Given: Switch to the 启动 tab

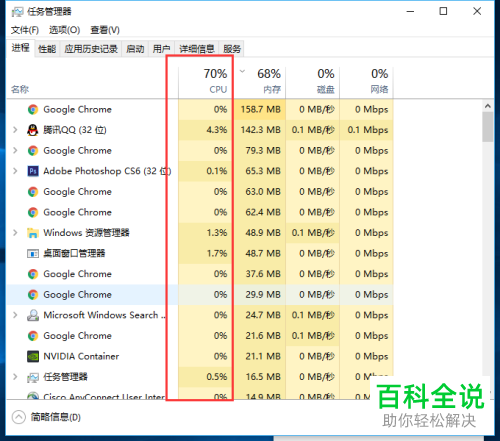Looking at the screenshot, I should [135, 49].
